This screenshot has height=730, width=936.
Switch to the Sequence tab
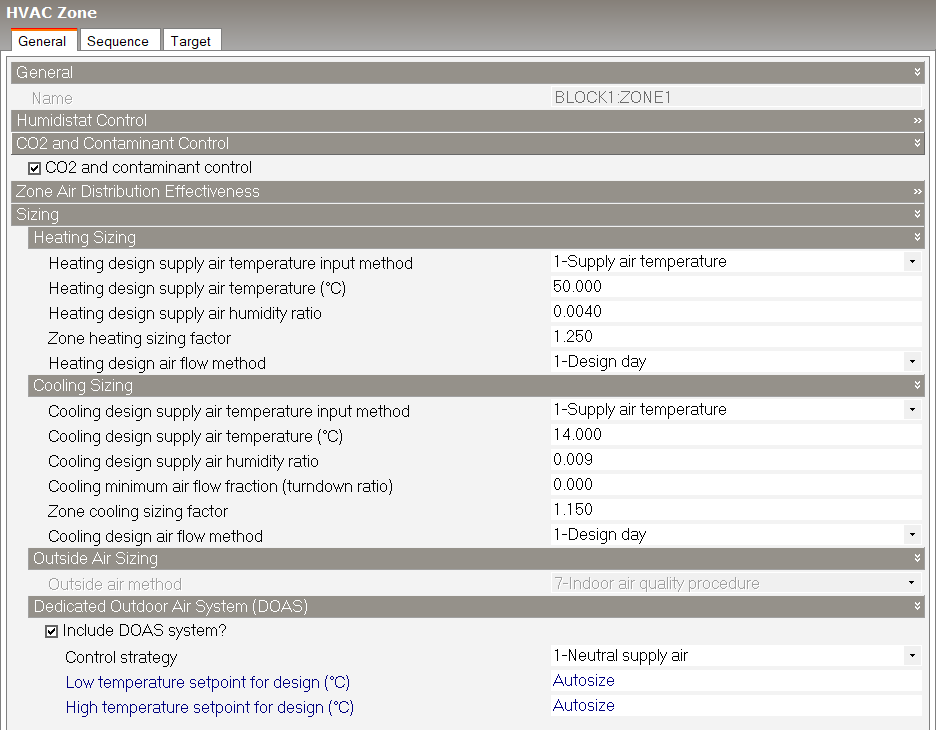117,41
